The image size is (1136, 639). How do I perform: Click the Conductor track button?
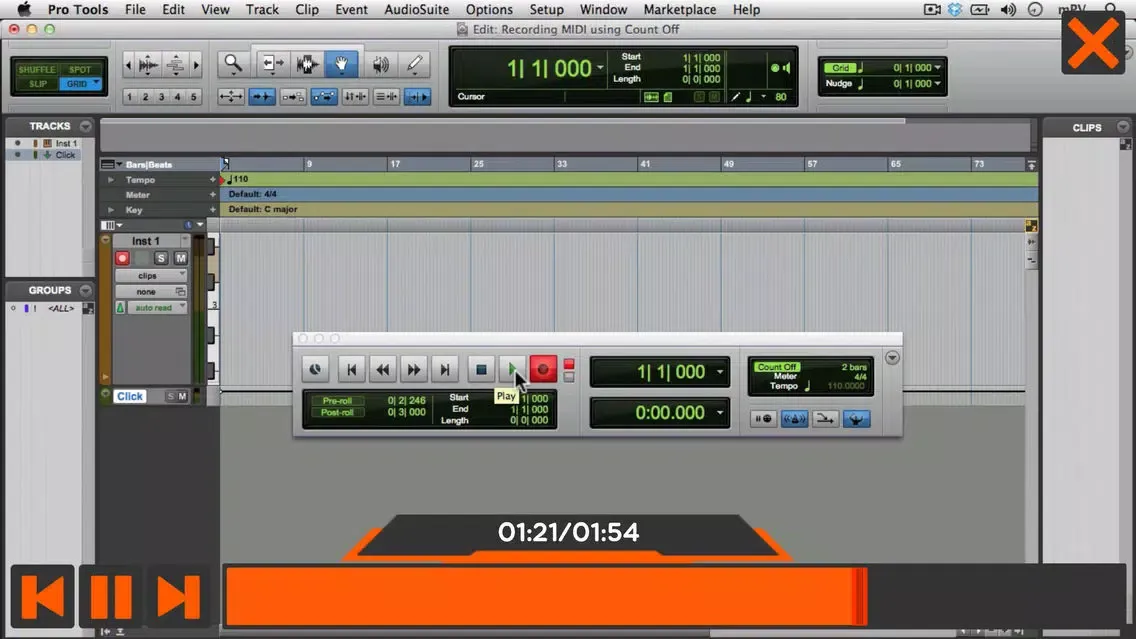coord(856,419)
